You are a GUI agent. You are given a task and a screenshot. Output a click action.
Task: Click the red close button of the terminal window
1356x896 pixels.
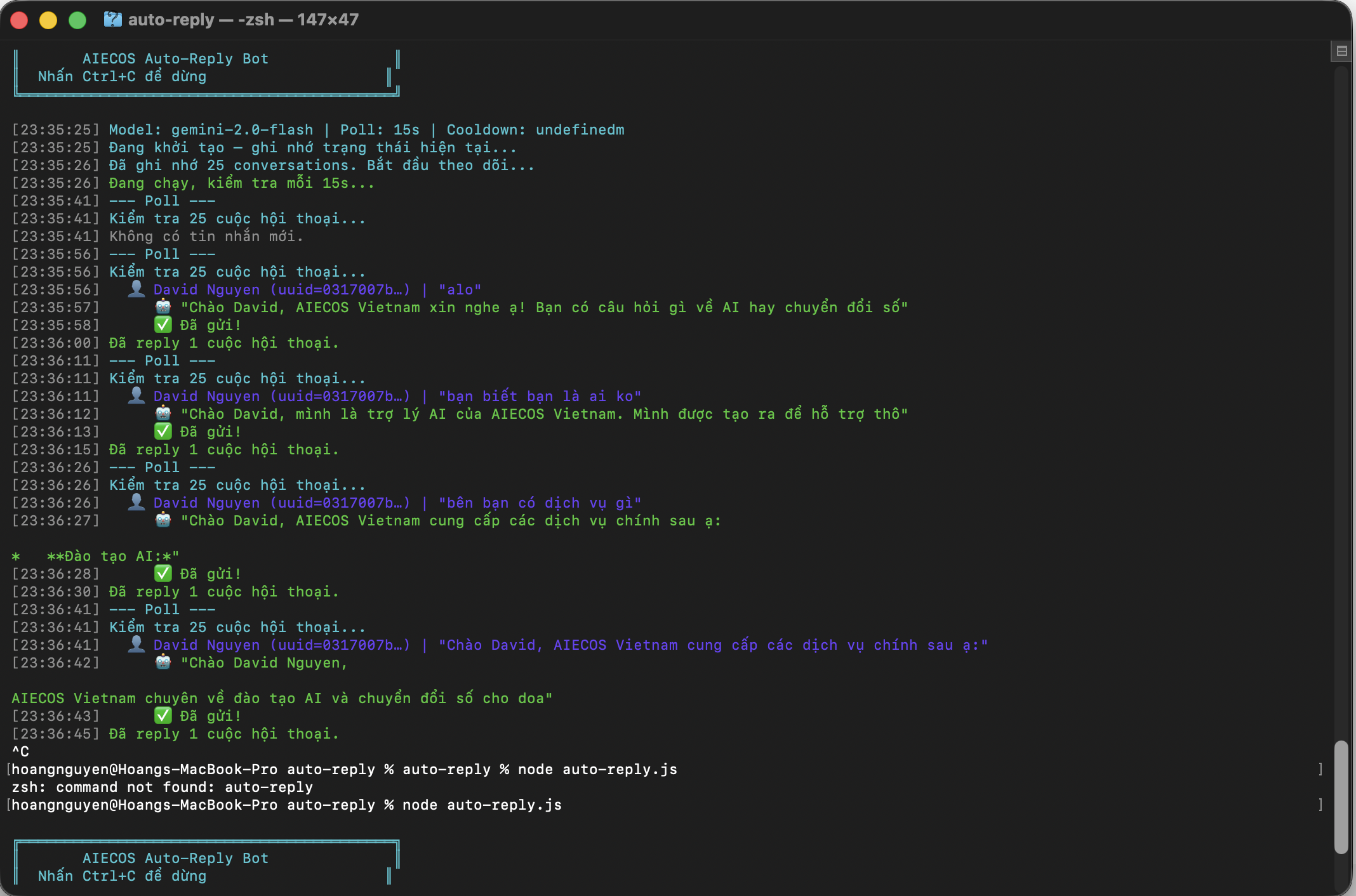pyautogui.click(x=20, y=20)
